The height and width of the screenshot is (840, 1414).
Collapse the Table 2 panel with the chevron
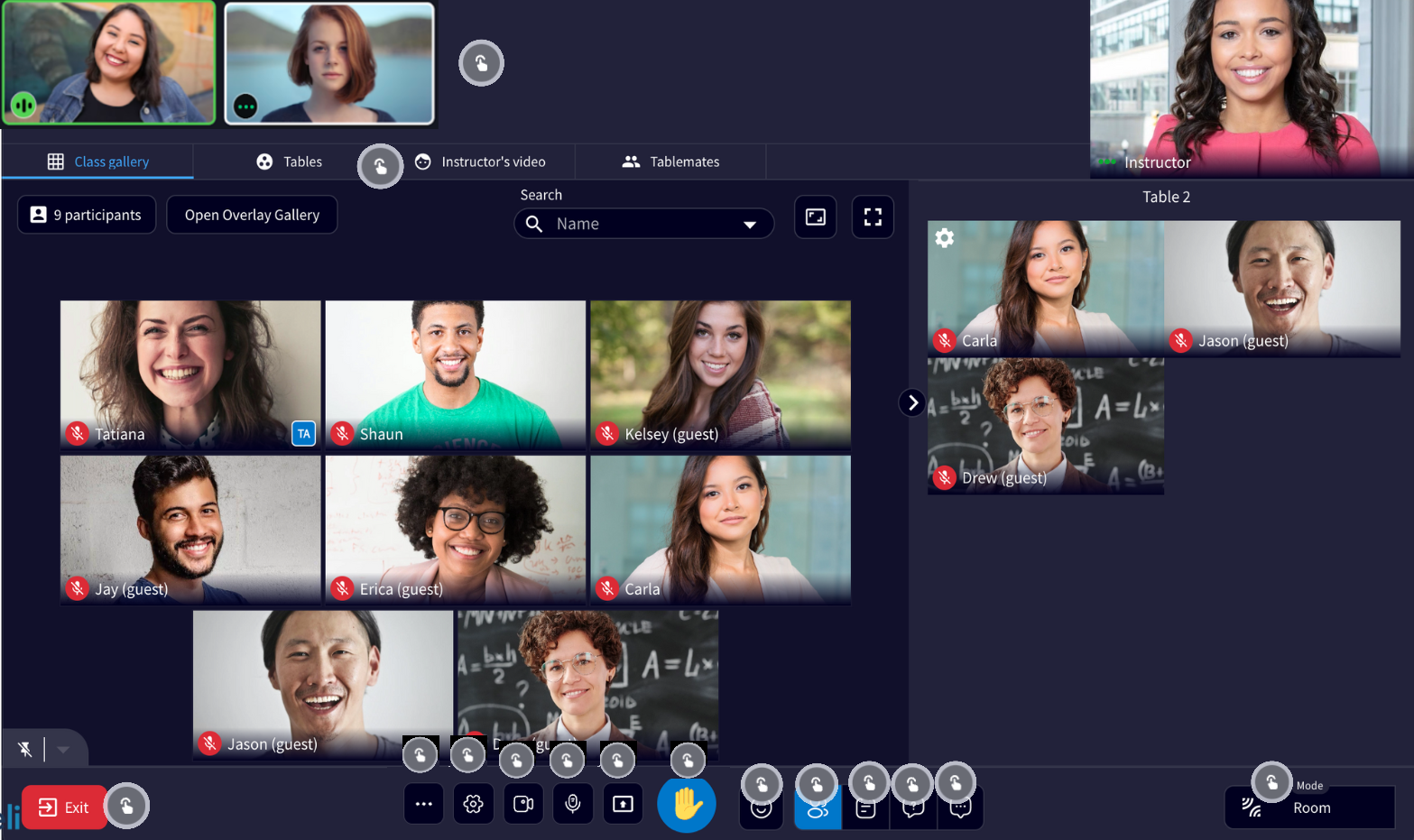pos(912,402)
